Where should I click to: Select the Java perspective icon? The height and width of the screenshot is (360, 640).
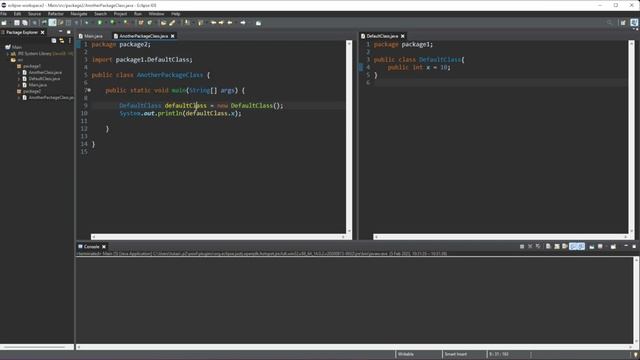point(634,23)
